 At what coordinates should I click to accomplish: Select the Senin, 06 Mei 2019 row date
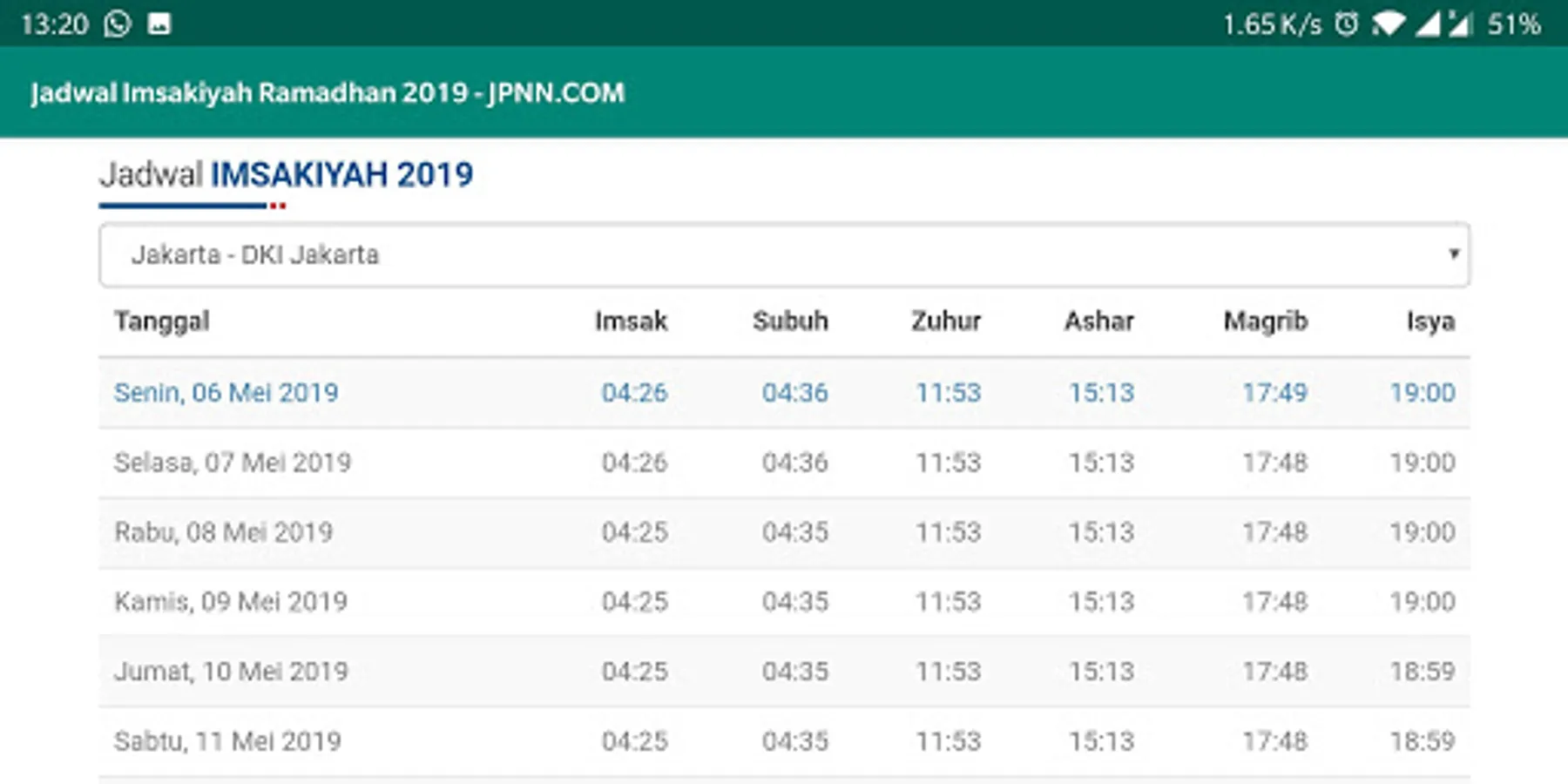(226, 393)
